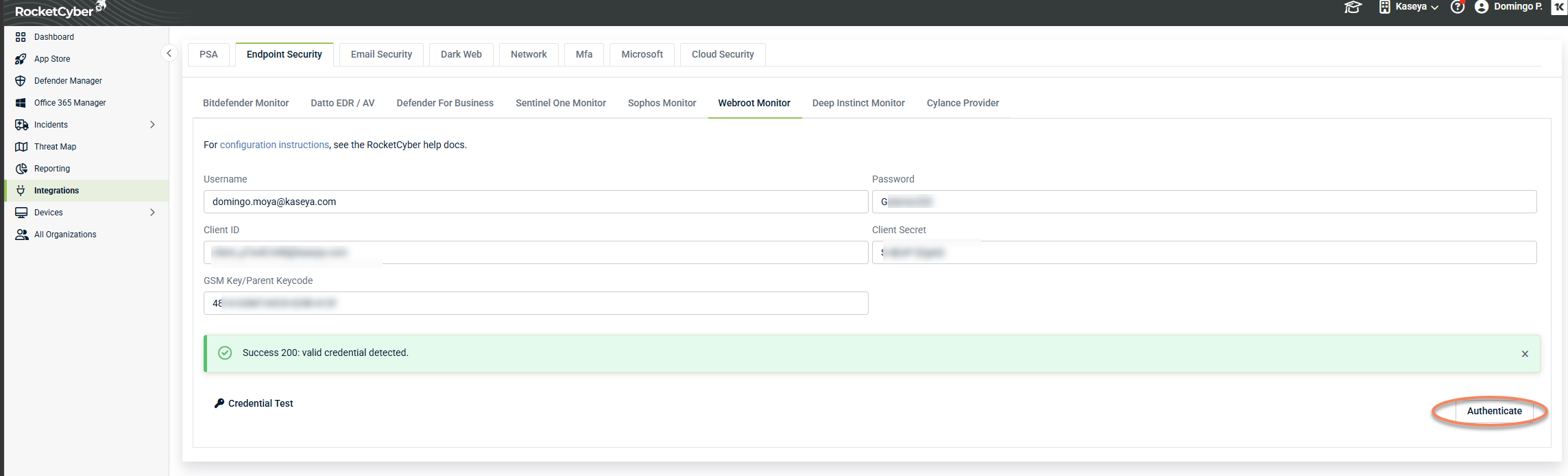Switch to the Email Security tab
Image resolution: width=1568 pixels, height=476 pixels.
[381, 54]
